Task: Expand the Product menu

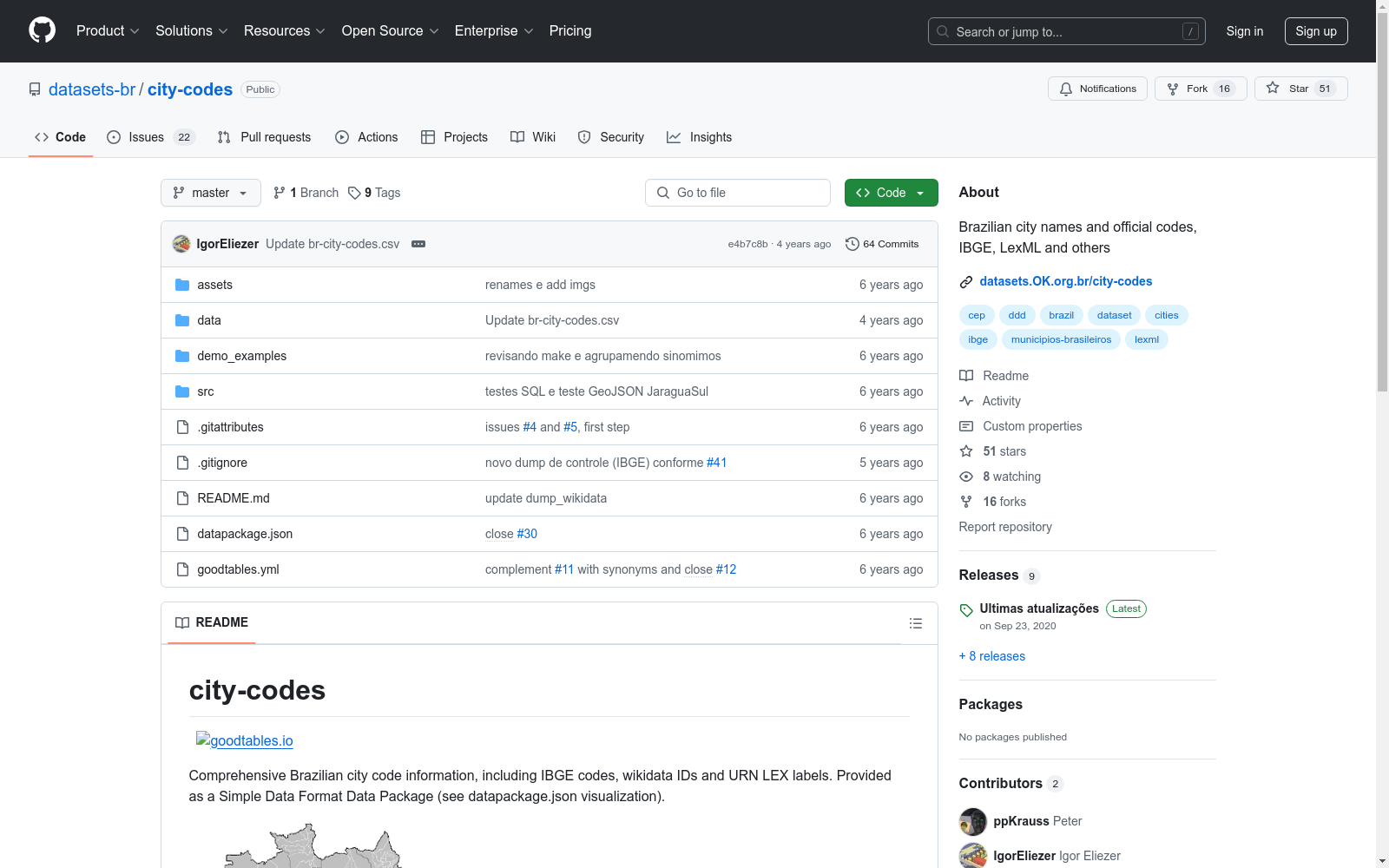Action: (x=108, y=30)
